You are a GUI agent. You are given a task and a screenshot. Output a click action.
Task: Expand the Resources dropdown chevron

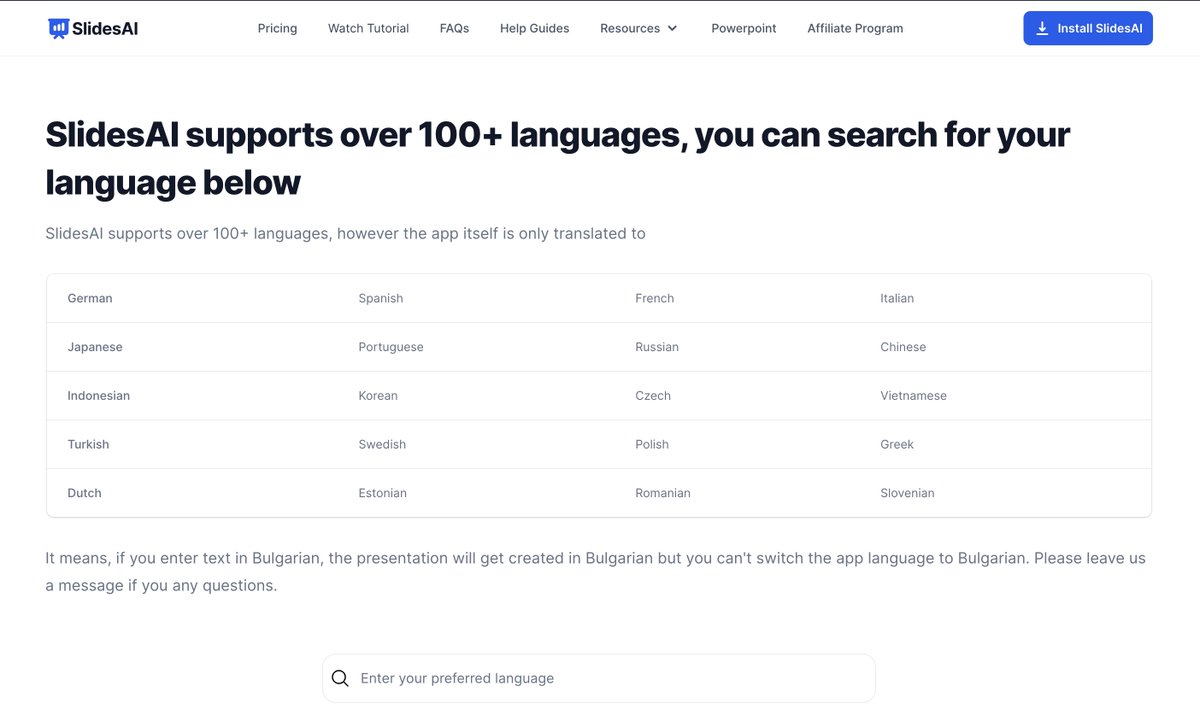(672, 28)
